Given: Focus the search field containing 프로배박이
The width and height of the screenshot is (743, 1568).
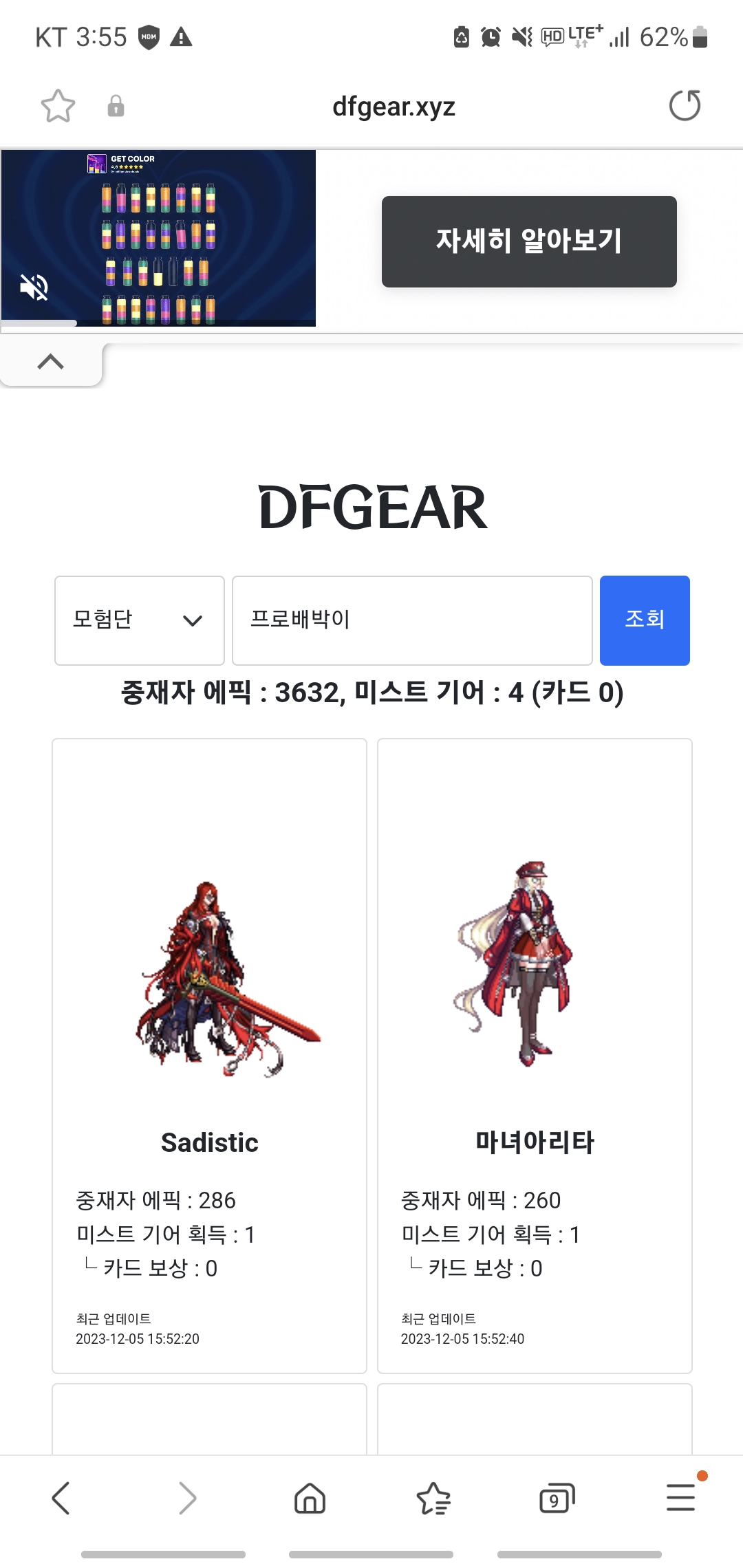Looking at the screenshot, I should coord(412,620).
